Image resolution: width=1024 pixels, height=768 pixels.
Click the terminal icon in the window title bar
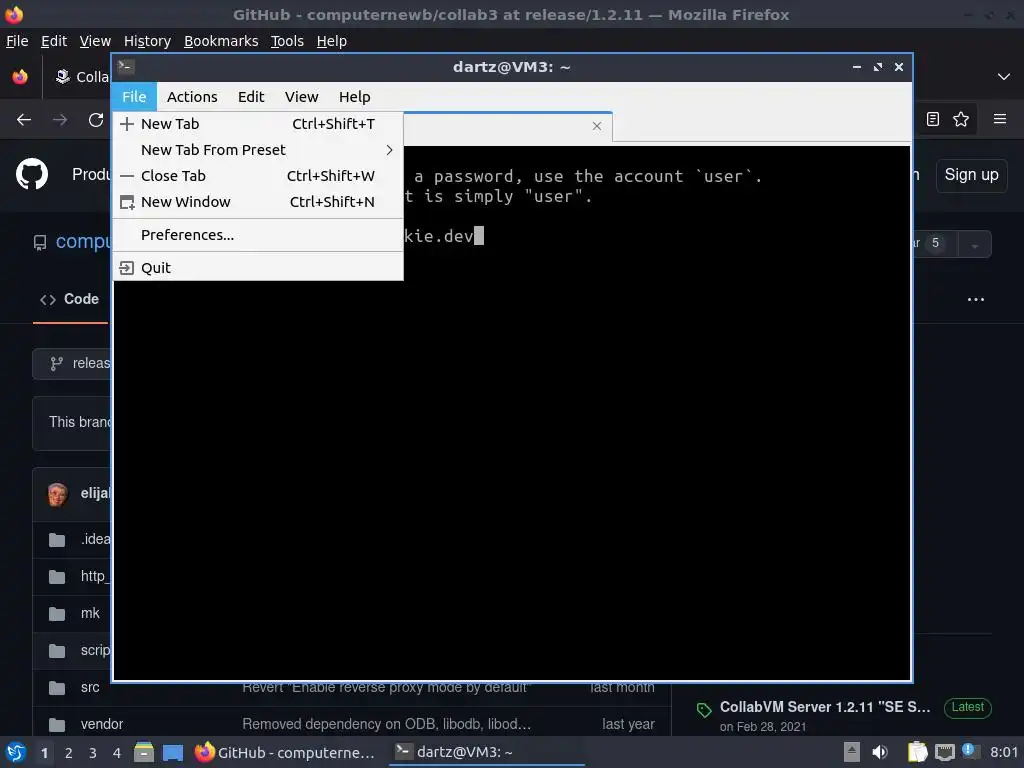pyautogui.click(x=126, y=66)
